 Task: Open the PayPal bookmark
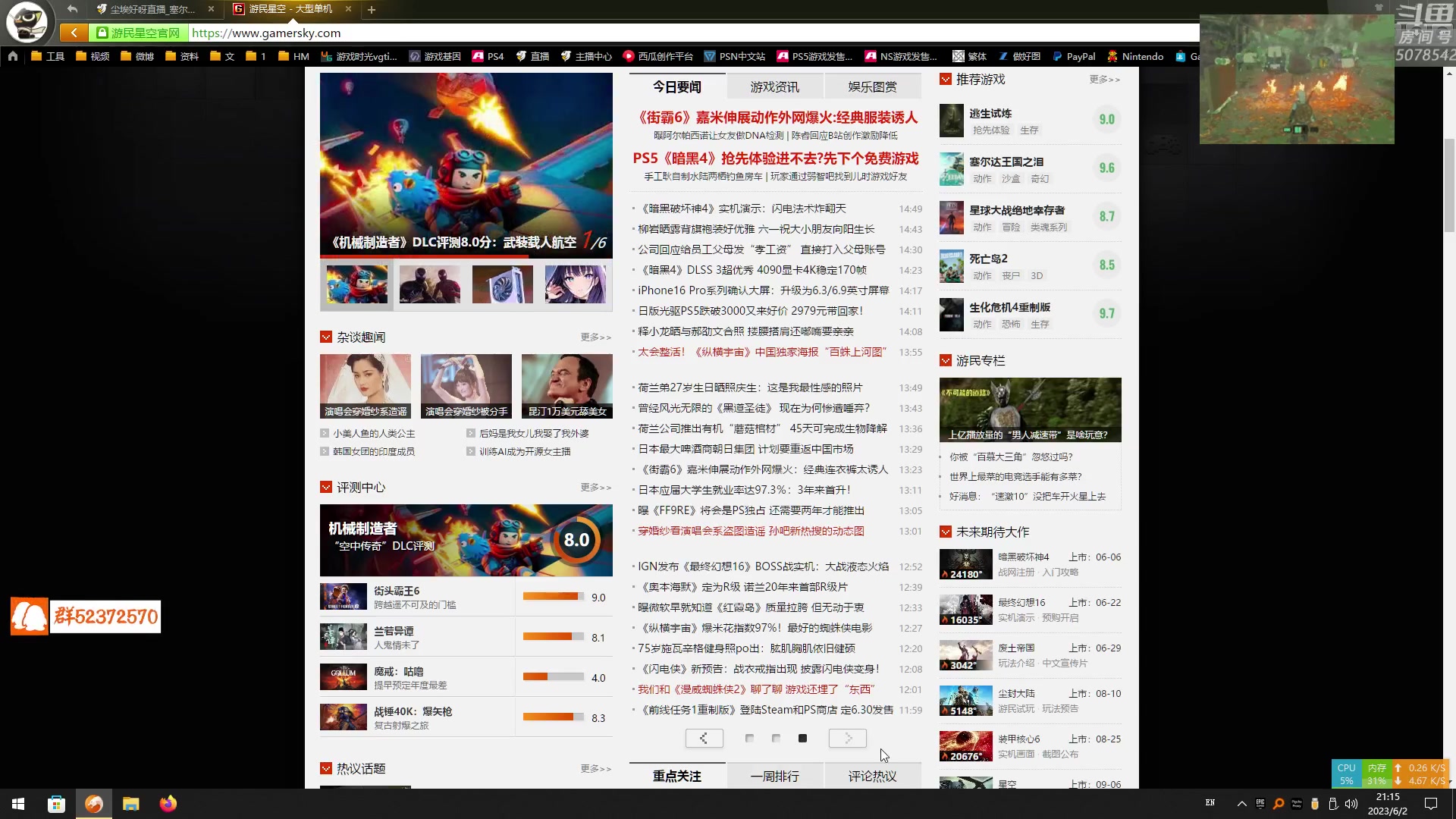pyautogui.click(x=1074, y=56)
